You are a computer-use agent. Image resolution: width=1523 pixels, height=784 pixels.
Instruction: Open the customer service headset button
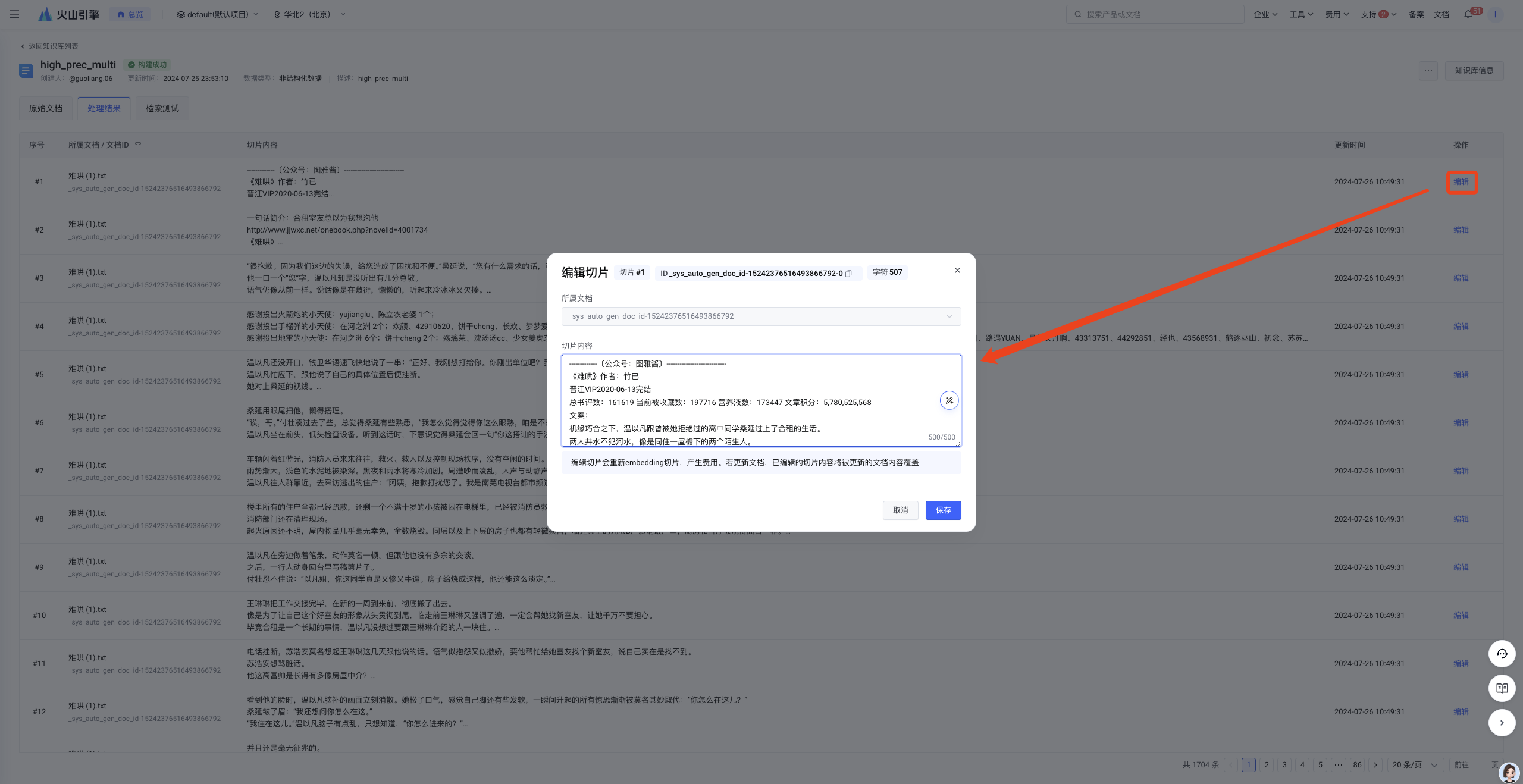point(1502,654)
